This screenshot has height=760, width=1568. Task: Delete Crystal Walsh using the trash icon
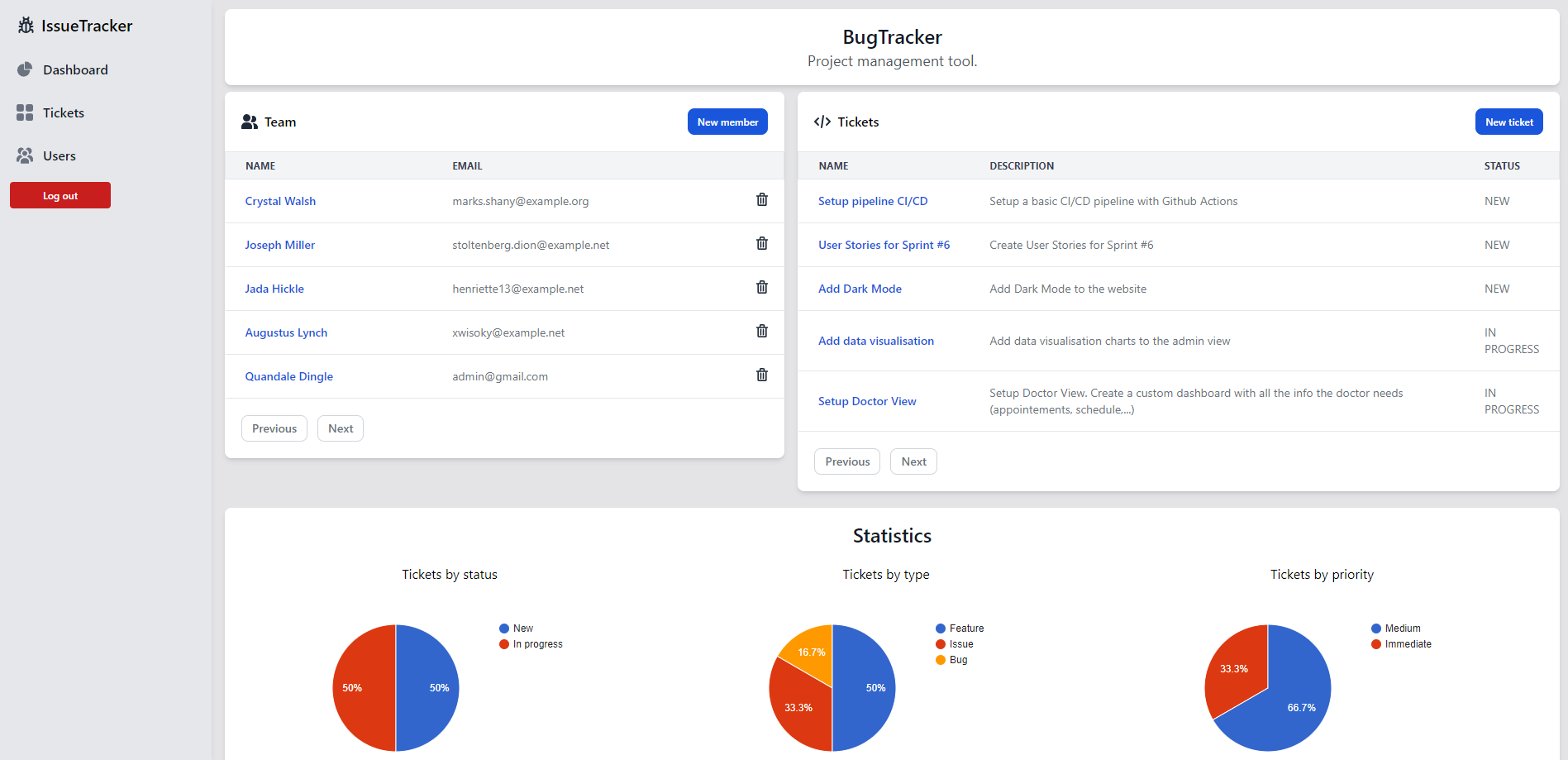(761, 199)
